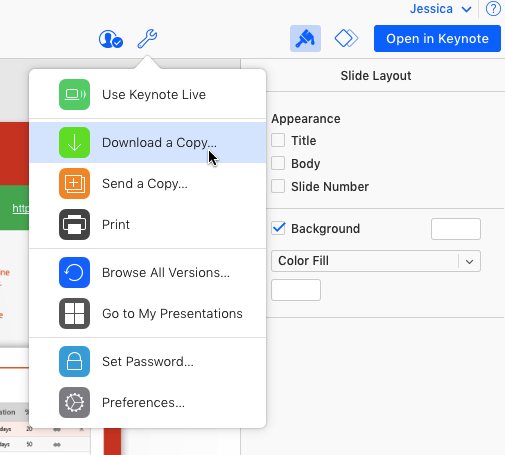Choose Use Keynote Live
Image resolution: width=505 pixels, height=455 pixels.
coord(148,94)
